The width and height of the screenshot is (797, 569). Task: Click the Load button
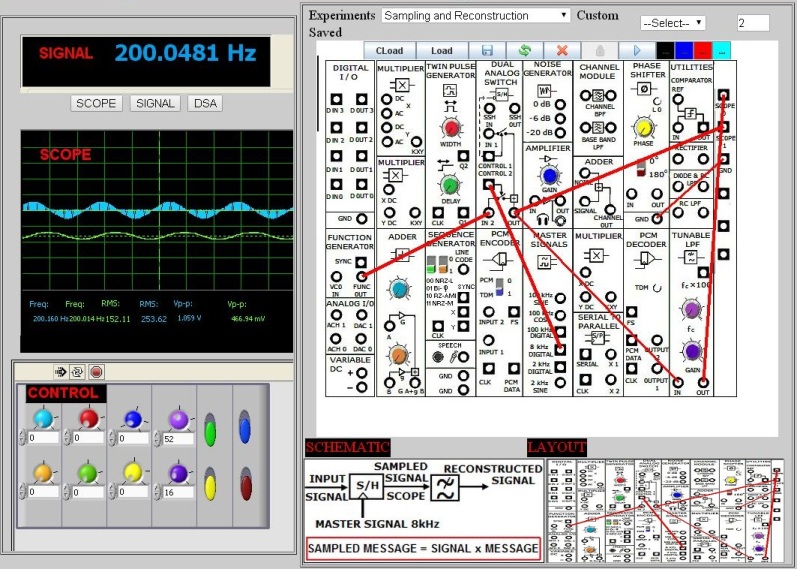pyautogui.click(x=441, y=50)
